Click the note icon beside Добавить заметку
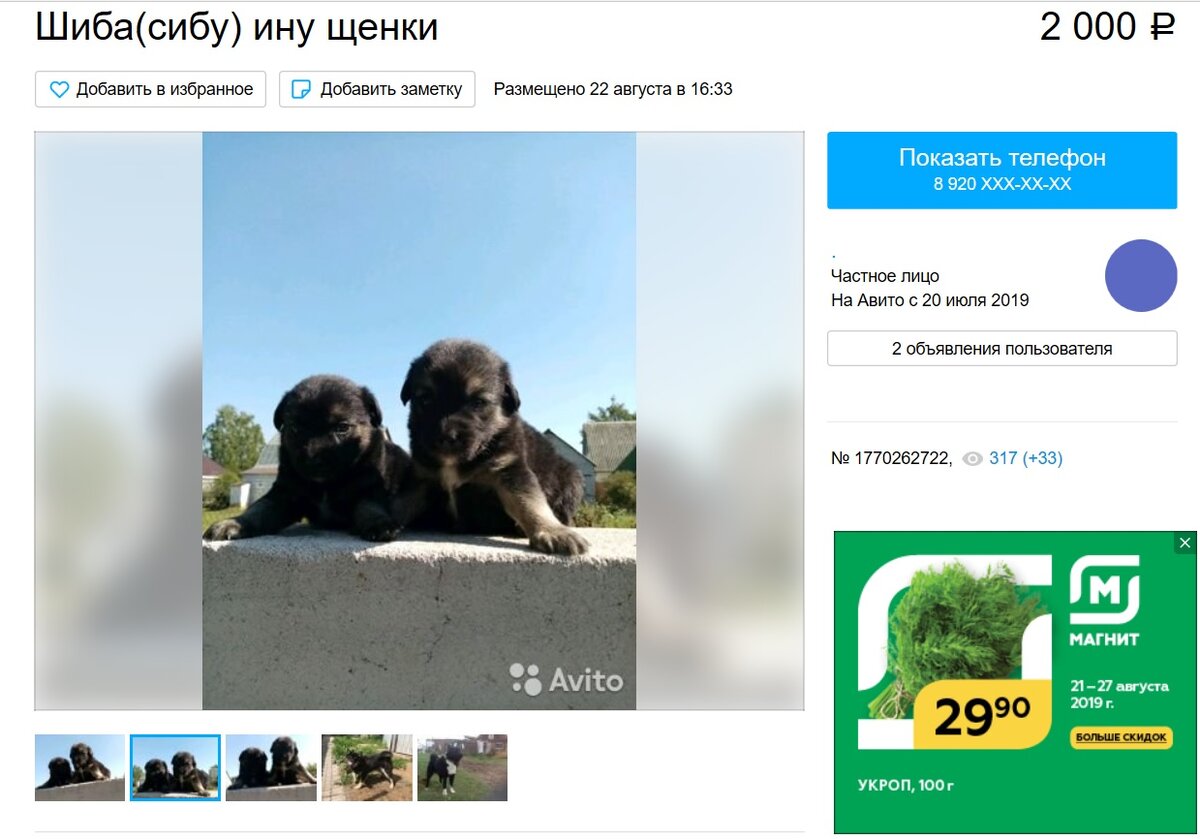This screenshot has height=839, width=1200. pos(300,89)
